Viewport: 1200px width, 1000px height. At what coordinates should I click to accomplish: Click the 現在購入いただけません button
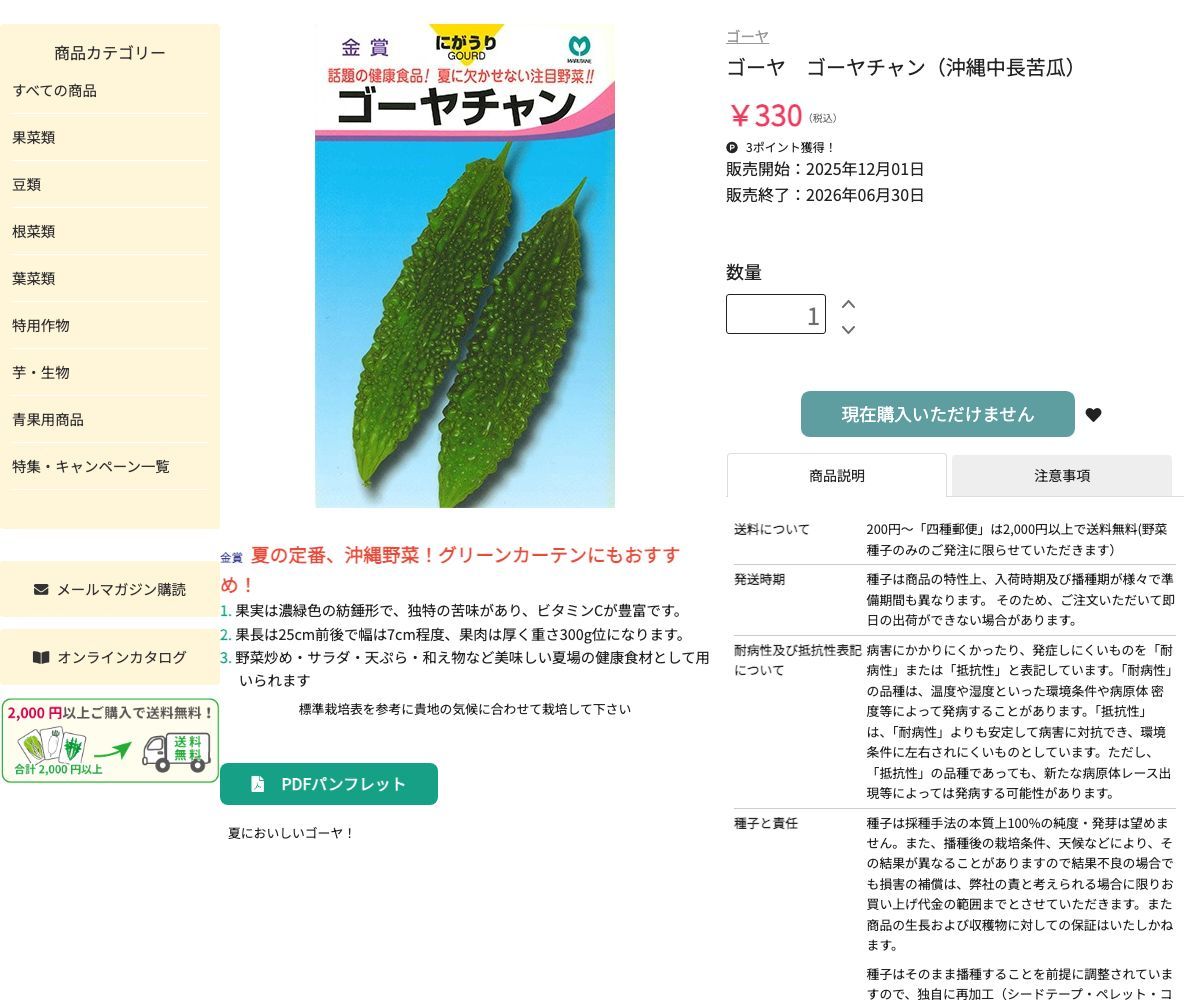point(937,414)
